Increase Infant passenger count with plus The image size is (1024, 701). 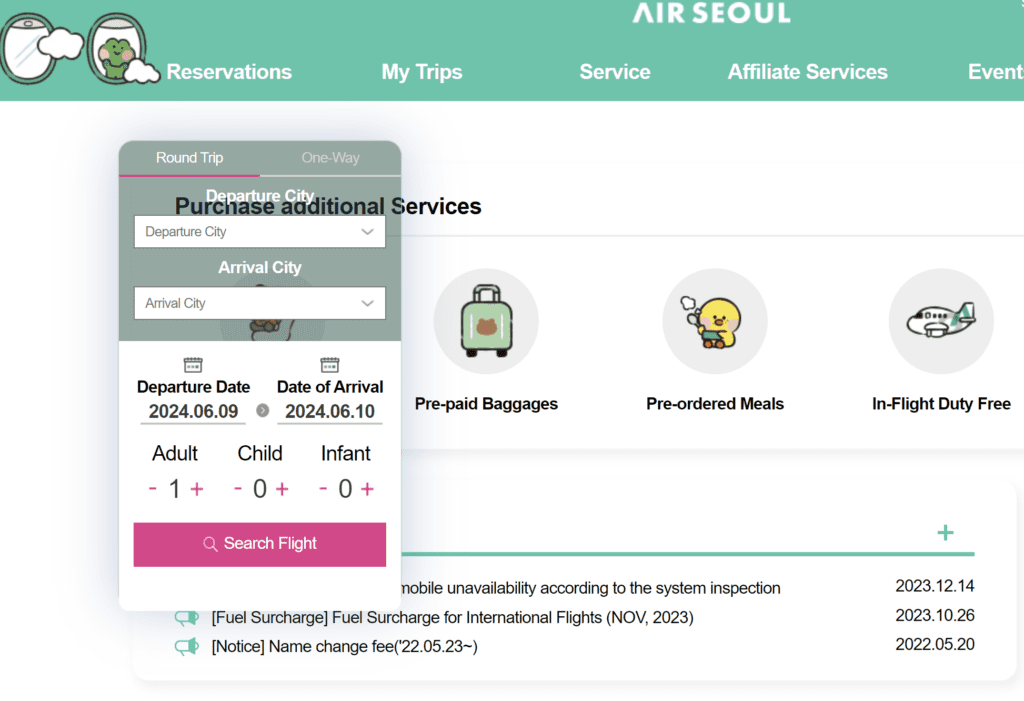[x=367, y=489]
